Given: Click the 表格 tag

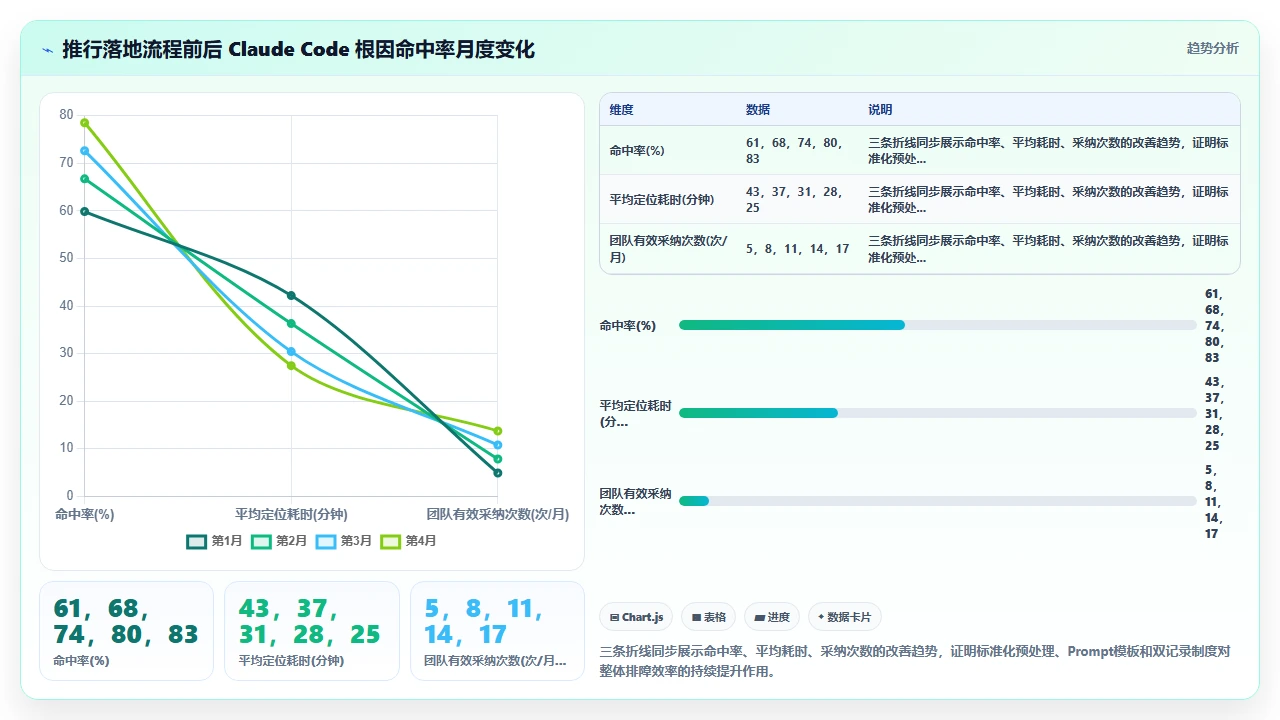Looking at the screenshot, I should (x=709, y=617).
